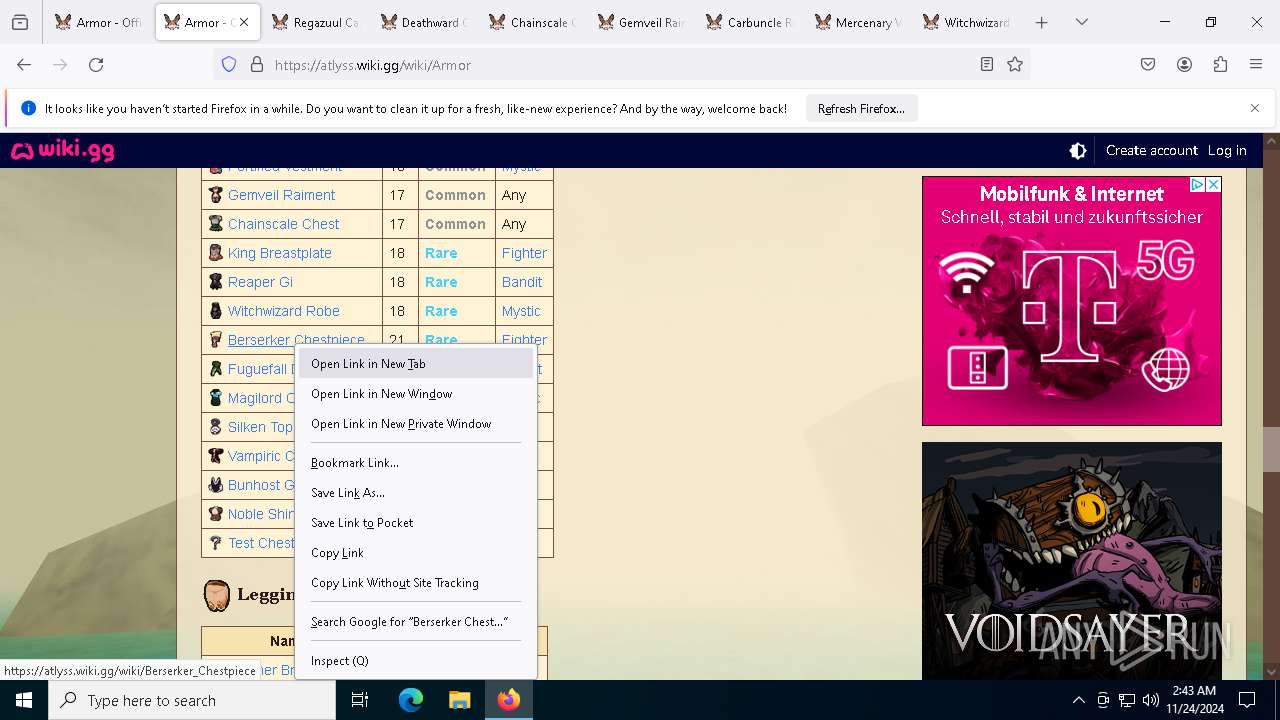Switch to Chainscale tab
1280x720 pixels.
pyautogui.click(x=534, y=22)
